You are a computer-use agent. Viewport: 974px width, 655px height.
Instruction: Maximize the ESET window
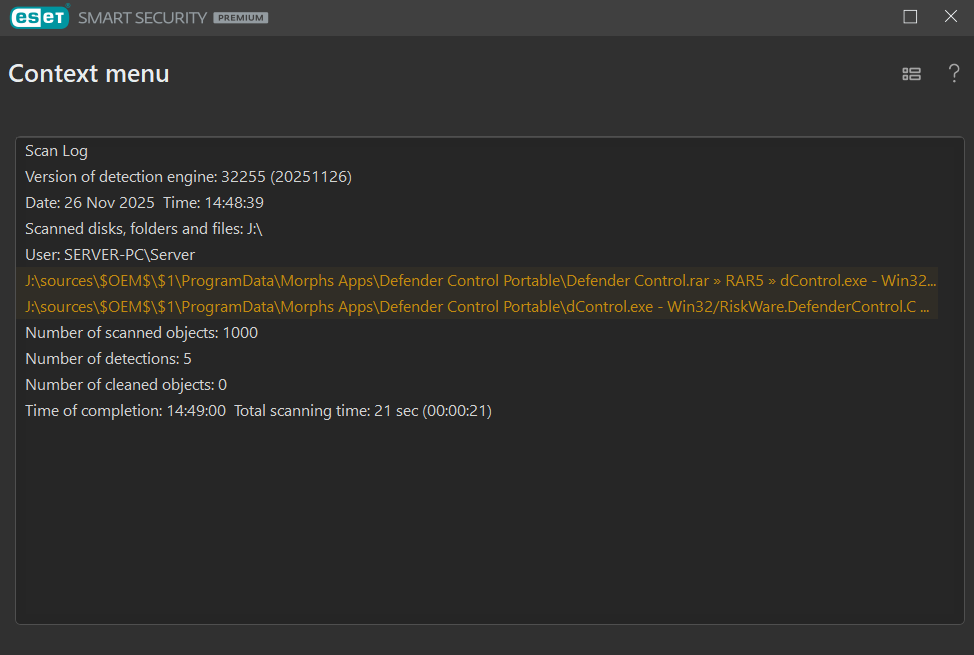pos(910,17)
